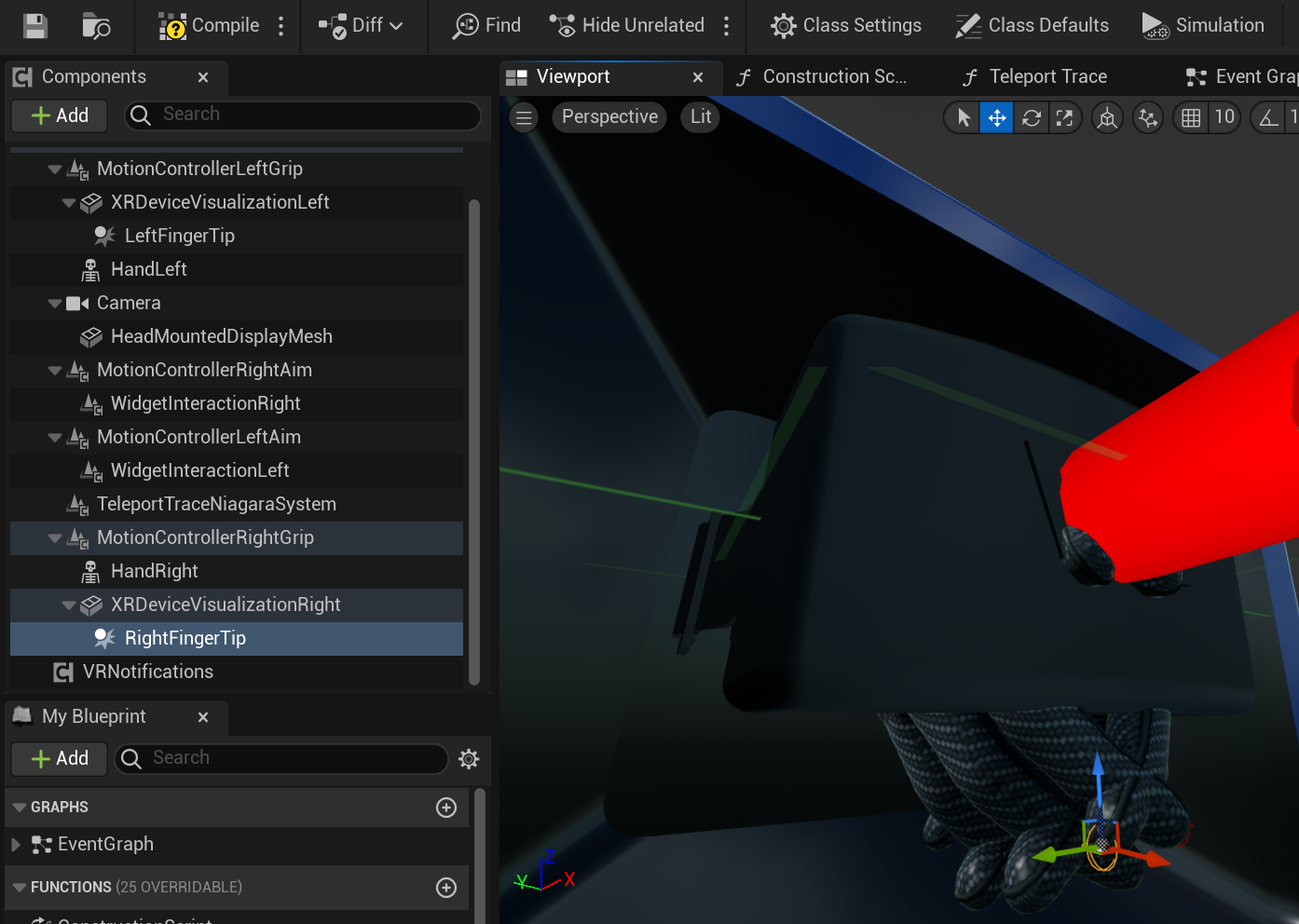
Task: Add a new component with Add button
Action: click(60, 115)
